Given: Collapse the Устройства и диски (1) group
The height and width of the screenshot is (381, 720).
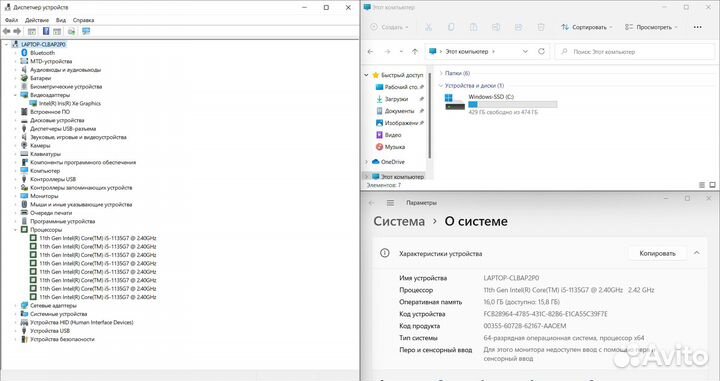Looking at the screenshot, I should click(x=441, y=85).
